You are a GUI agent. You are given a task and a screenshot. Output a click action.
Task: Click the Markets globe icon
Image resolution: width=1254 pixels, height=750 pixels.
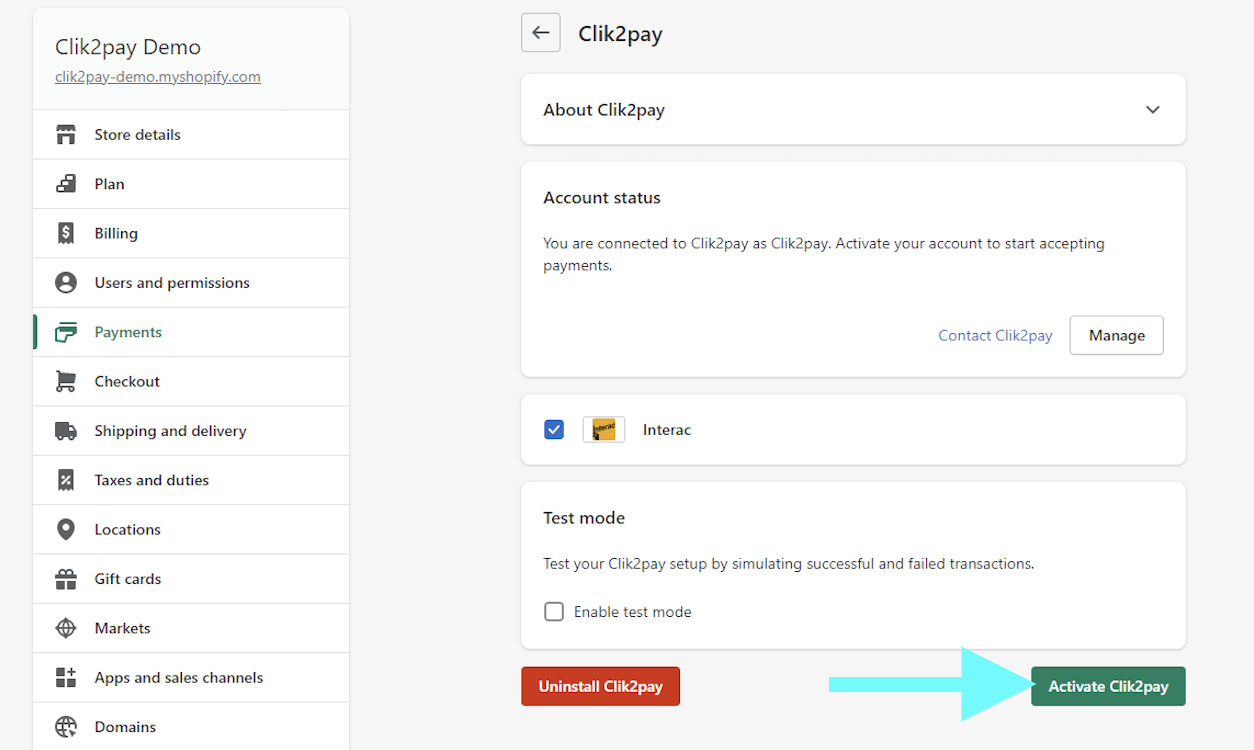[66, 628]
